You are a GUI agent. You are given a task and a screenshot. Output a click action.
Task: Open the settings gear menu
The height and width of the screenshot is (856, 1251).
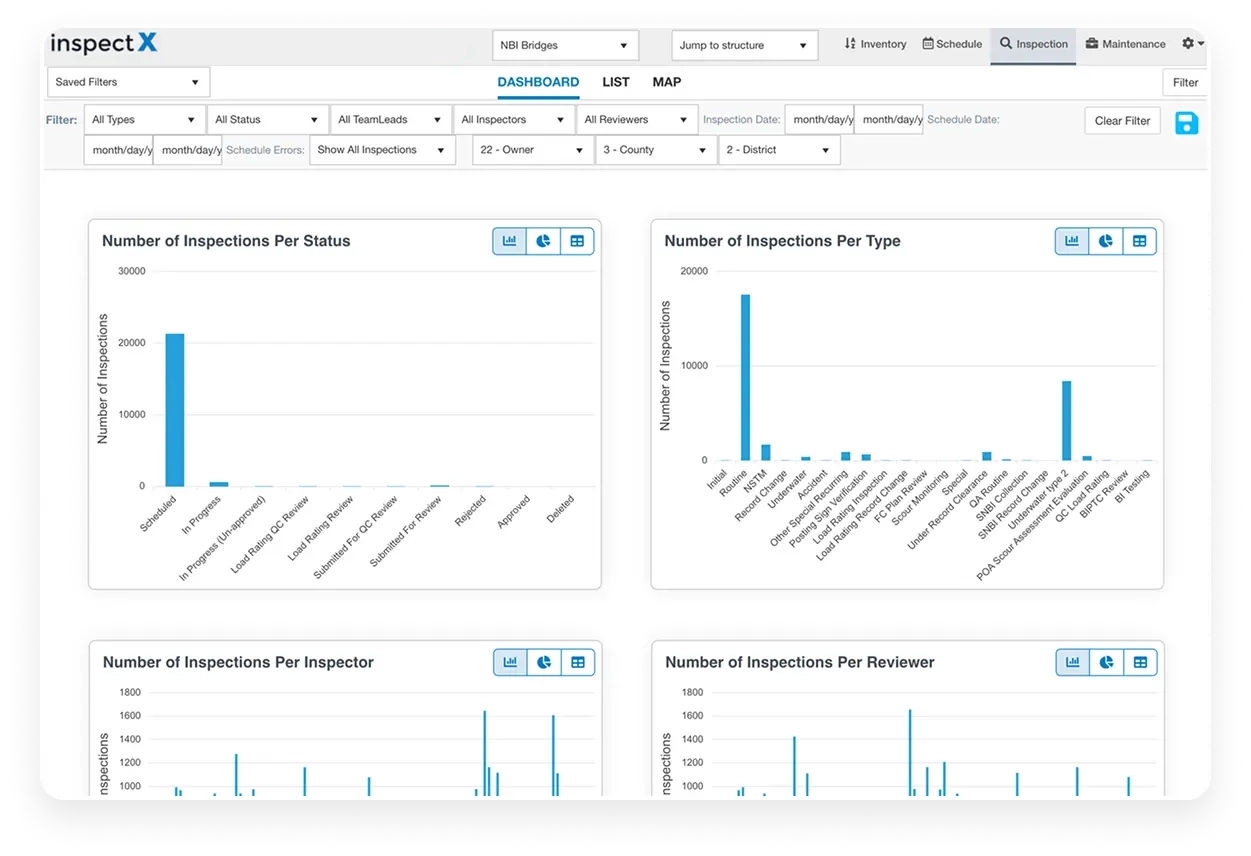coord(1189,44)
